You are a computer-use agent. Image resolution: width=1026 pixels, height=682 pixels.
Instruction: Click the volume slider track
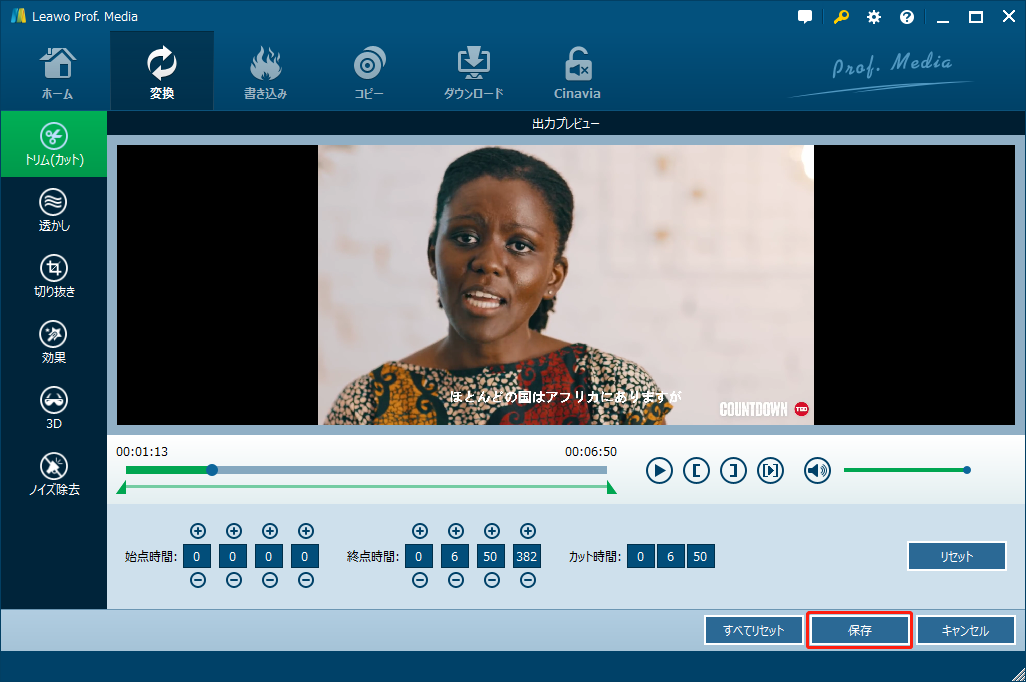click(x=904, y=470)
